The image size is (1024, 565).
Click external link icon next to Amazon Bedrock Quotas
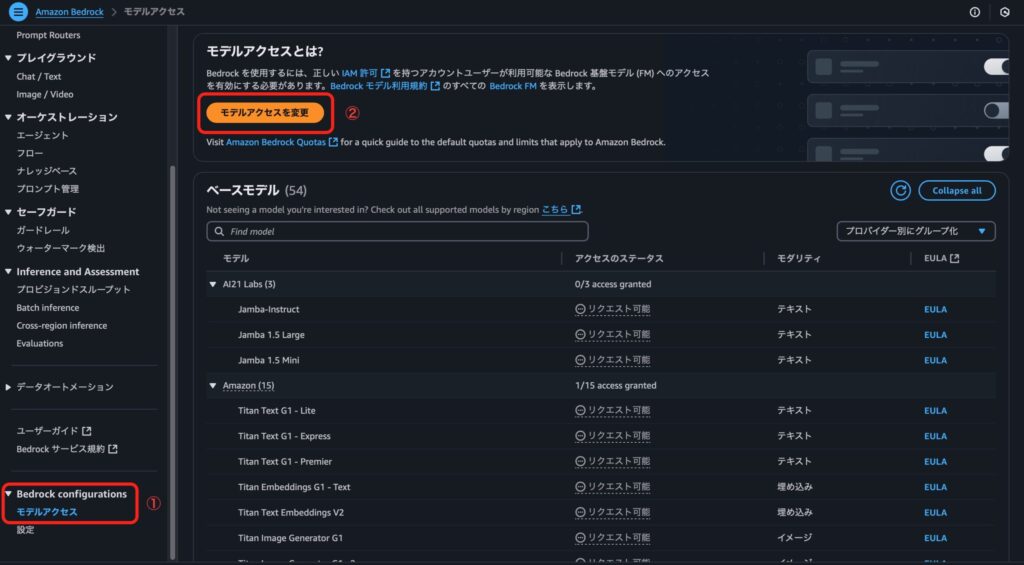(x=333, y=142)
